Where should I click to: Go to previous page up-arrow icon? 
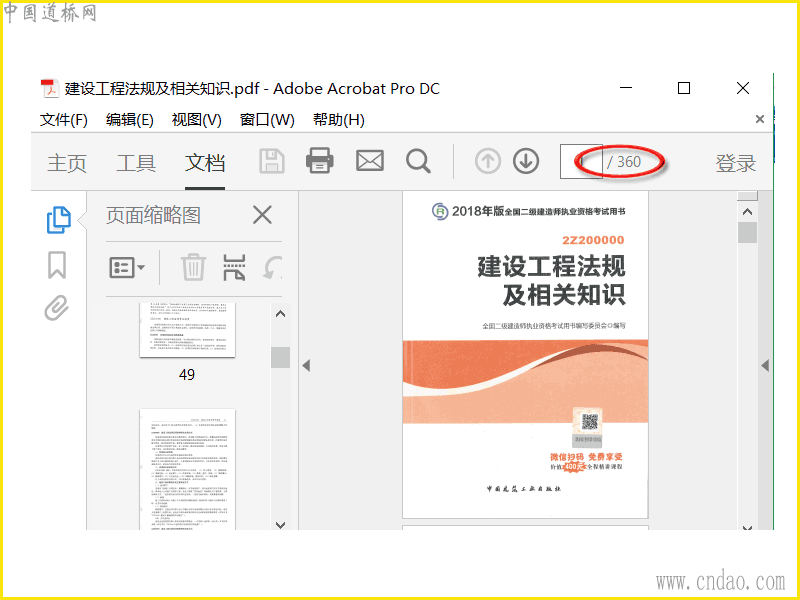point(488,161)
